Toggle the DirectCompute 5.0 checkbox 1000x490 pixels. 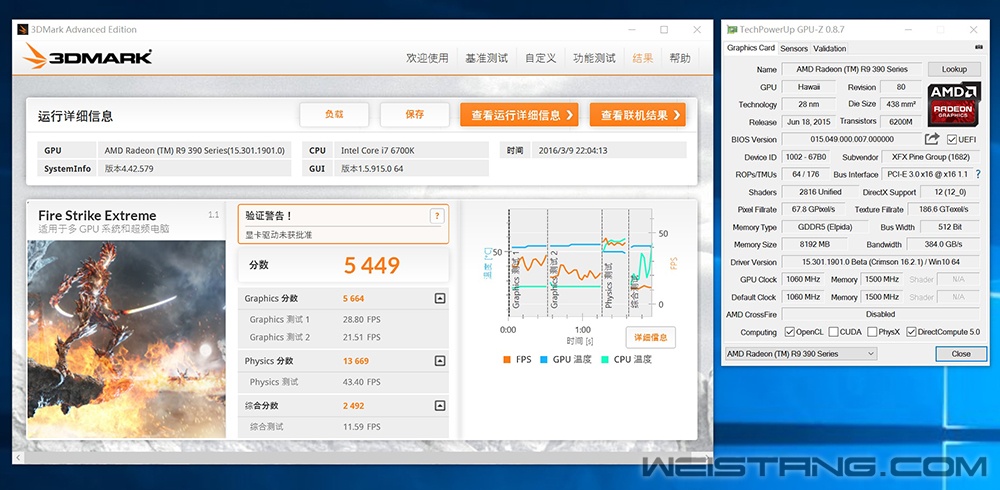click(911, 332)
